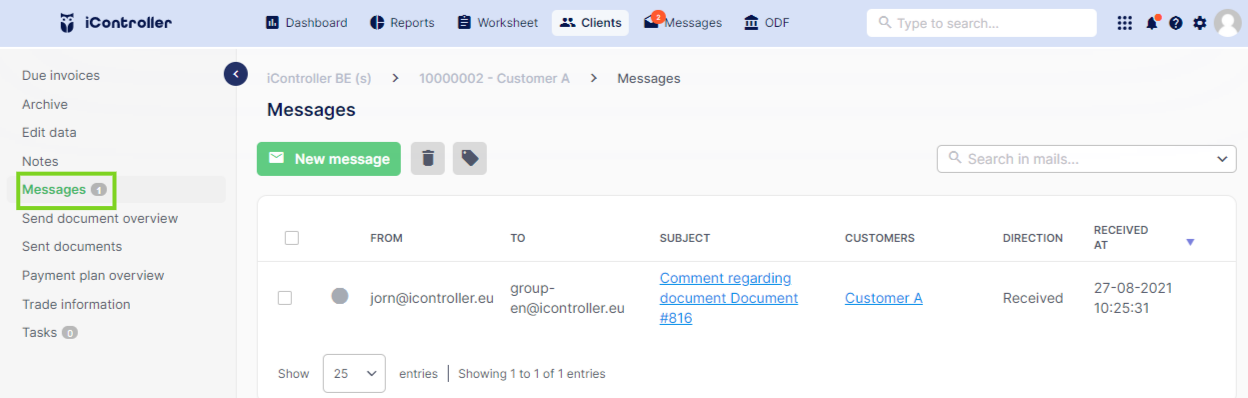The width and height of the screenshot is (1248, 398).
Task: Open Messages in the top navigation
Action: (x=683, y=22)
